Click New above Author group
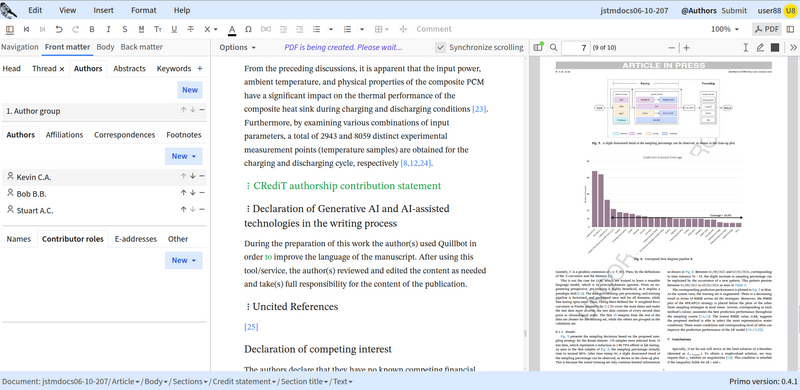This screenshot has width=800, height=390. 190,90
